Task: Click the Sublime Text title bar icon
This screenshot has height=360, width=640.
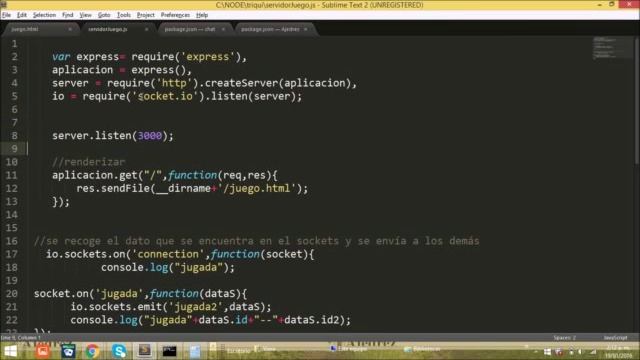Action: 4,5
